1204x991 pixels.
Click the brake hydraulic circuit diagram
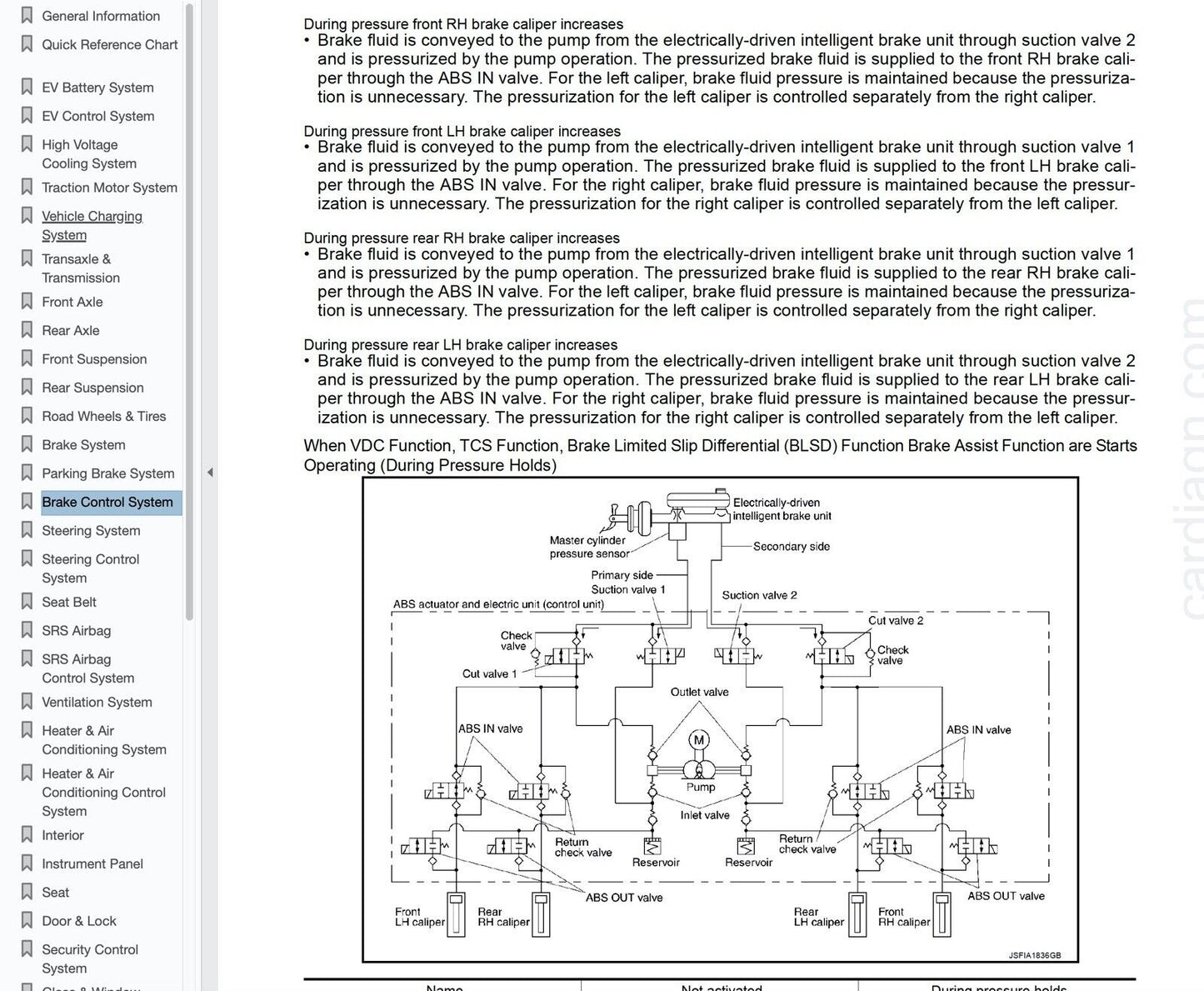coord(721,719)
